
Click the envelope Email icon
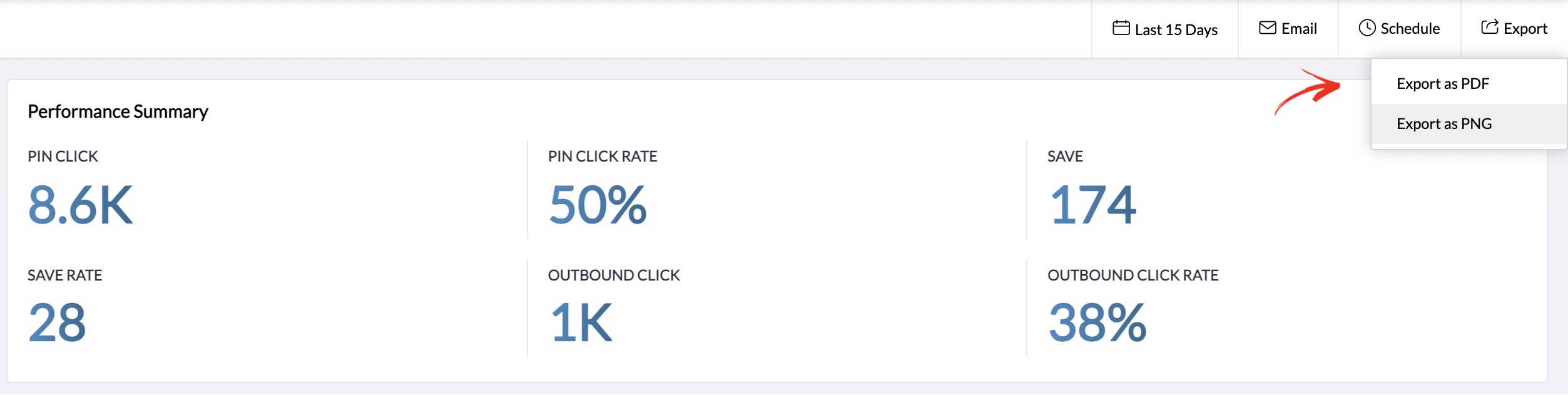tap(1267, 28)
